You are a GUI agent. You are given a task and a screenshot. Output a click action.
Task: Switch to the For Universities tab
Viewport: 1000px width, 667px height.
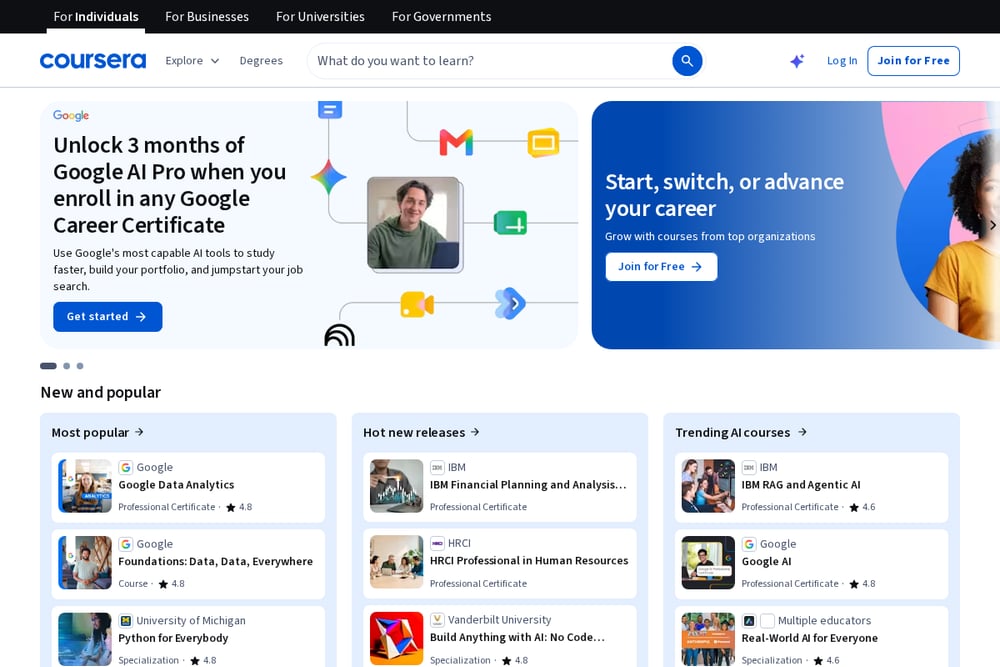(320, 17)
